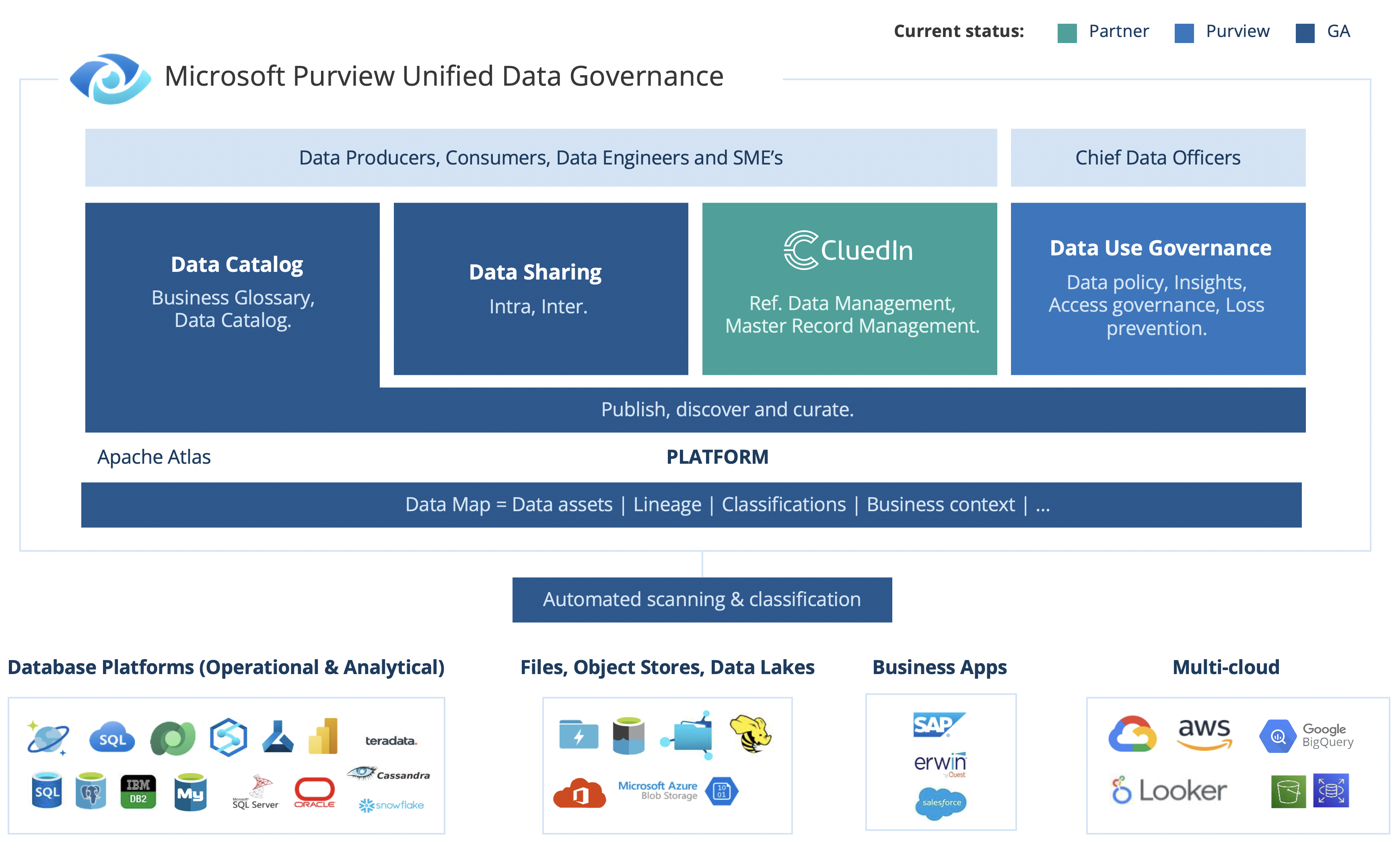Click the "Partner" legend text

1119,31
